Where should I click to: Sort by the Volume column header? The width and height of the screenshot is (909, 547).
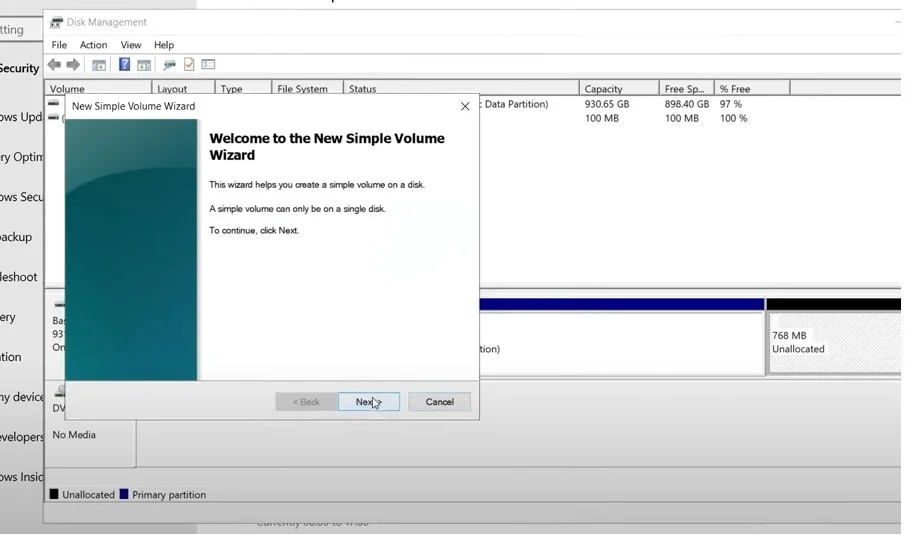click(x=98, y=89)
